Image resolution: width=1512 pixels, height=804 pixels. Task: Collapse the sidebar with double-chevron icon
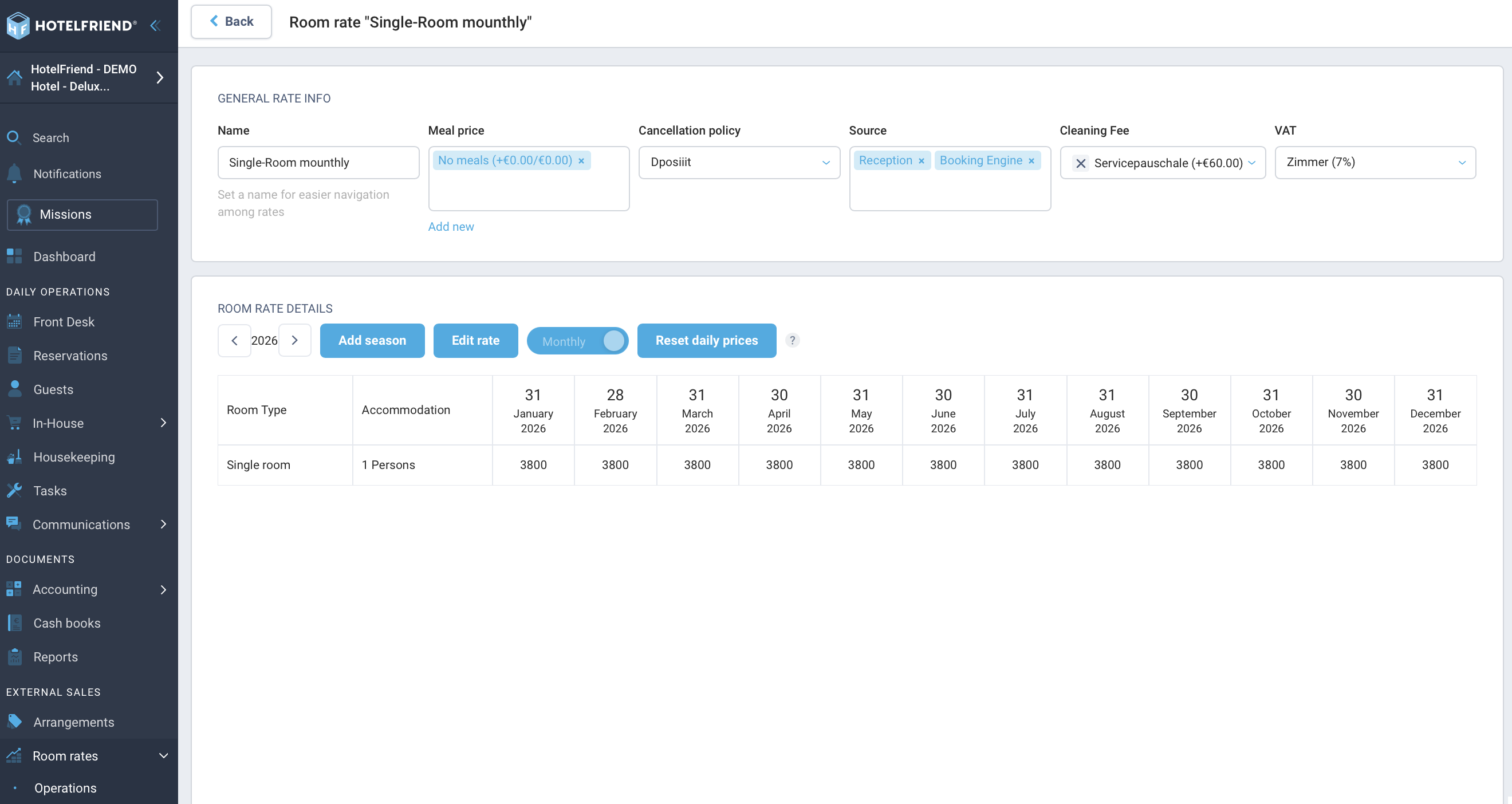[x=156, y=25]
